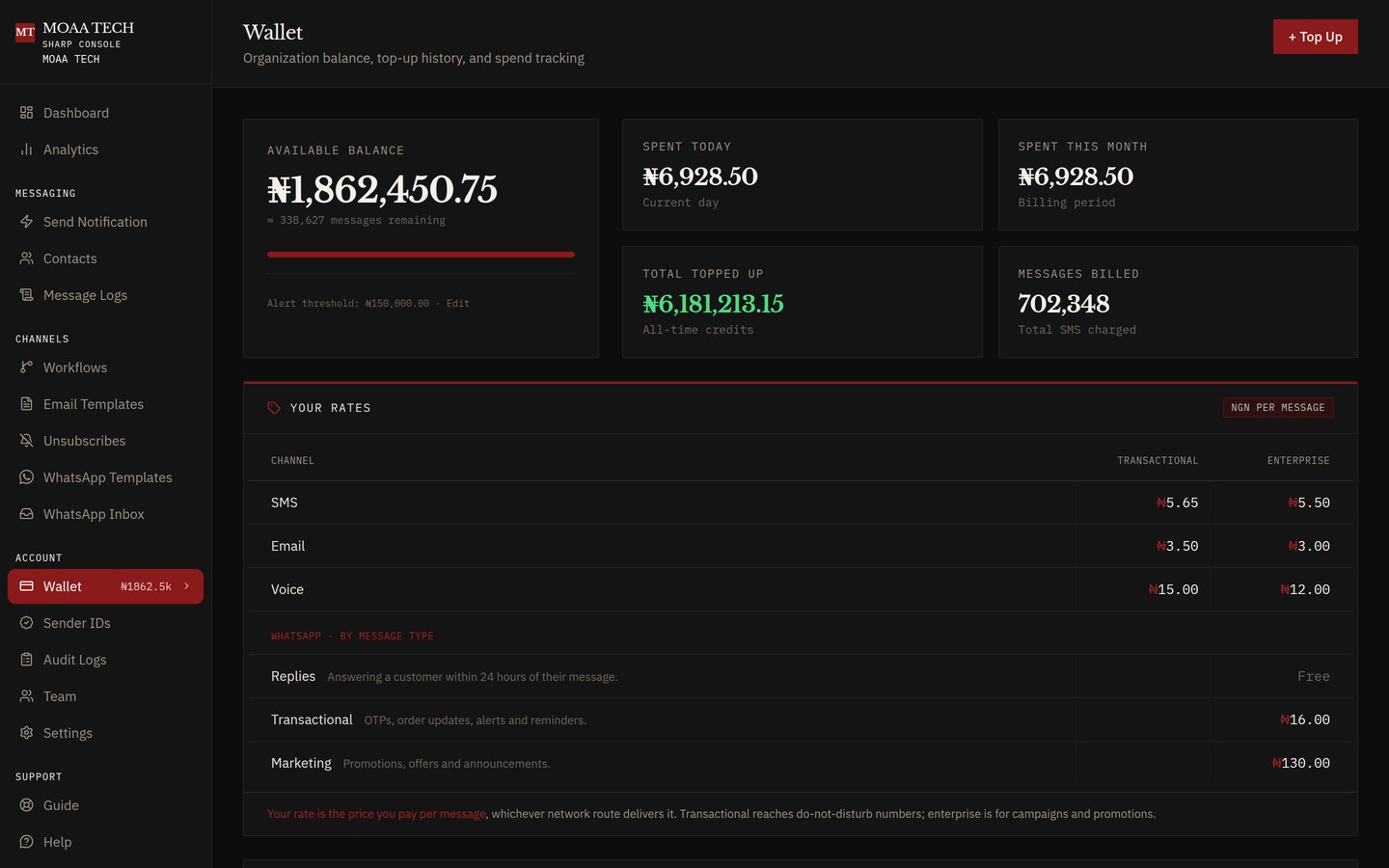Click the Send Notification lightning icon
This screenshot has width=1389, height=868.
coord(27,222)
